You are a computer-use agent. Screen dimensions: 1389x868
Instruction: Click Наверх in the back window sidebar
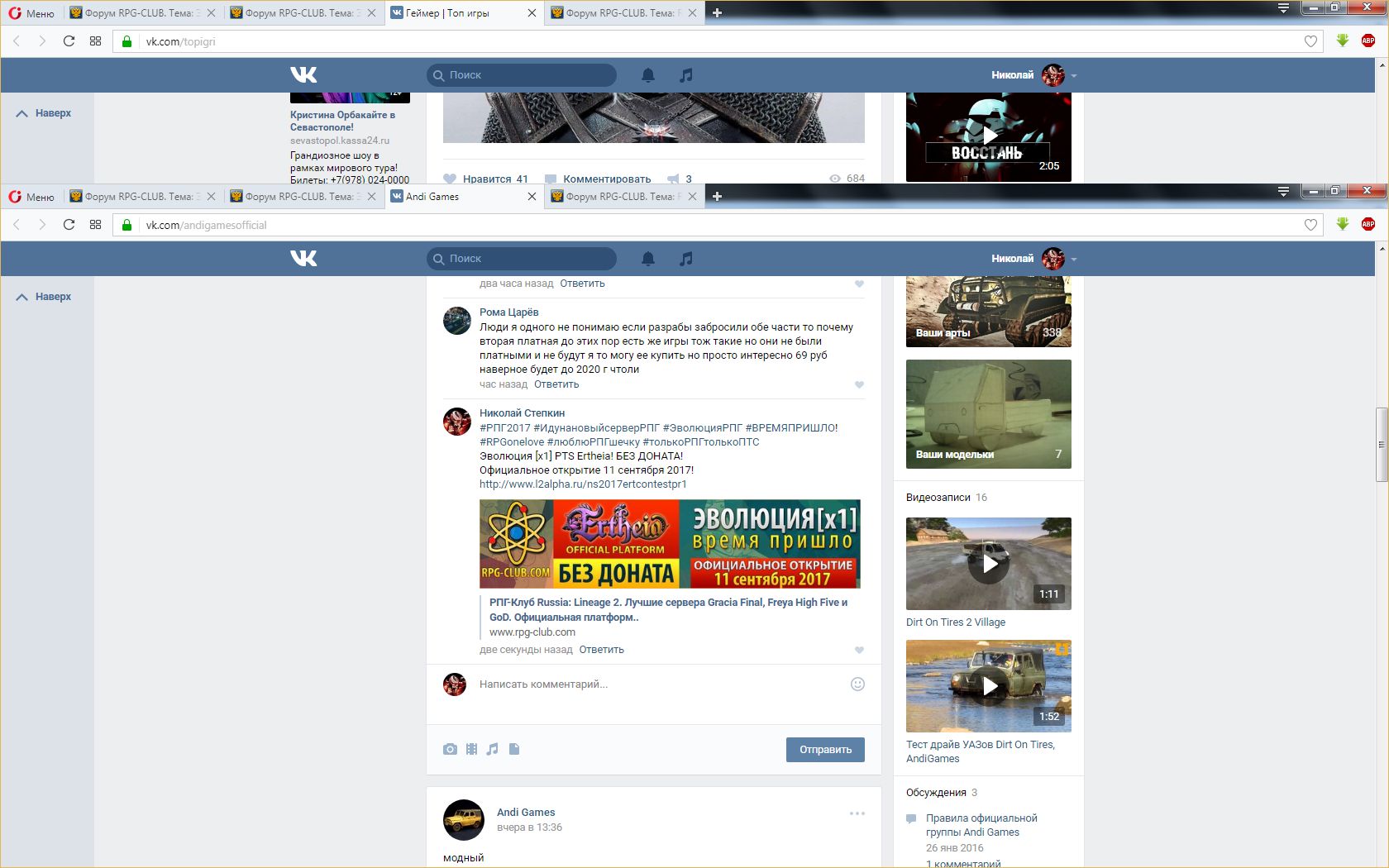[x=44, y=113]
